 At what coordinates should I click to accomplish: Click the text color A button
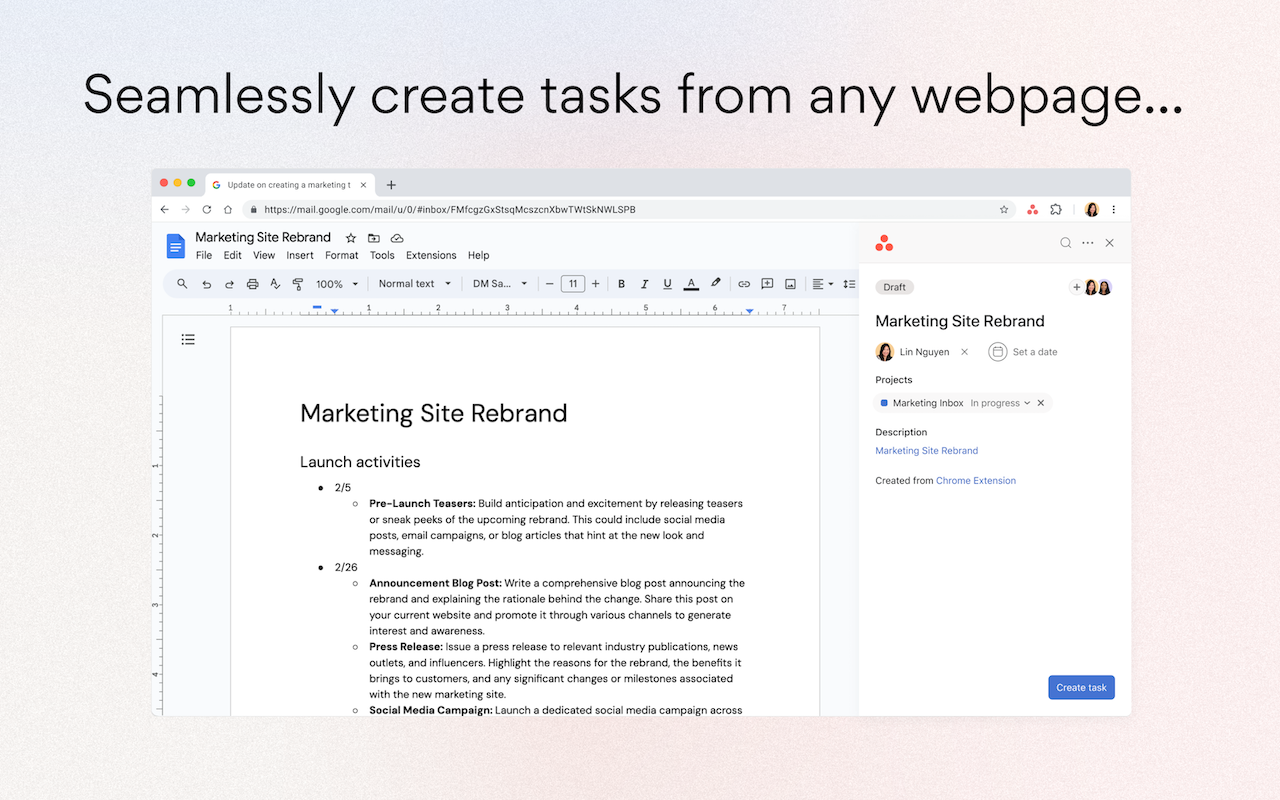click(691, 284)
